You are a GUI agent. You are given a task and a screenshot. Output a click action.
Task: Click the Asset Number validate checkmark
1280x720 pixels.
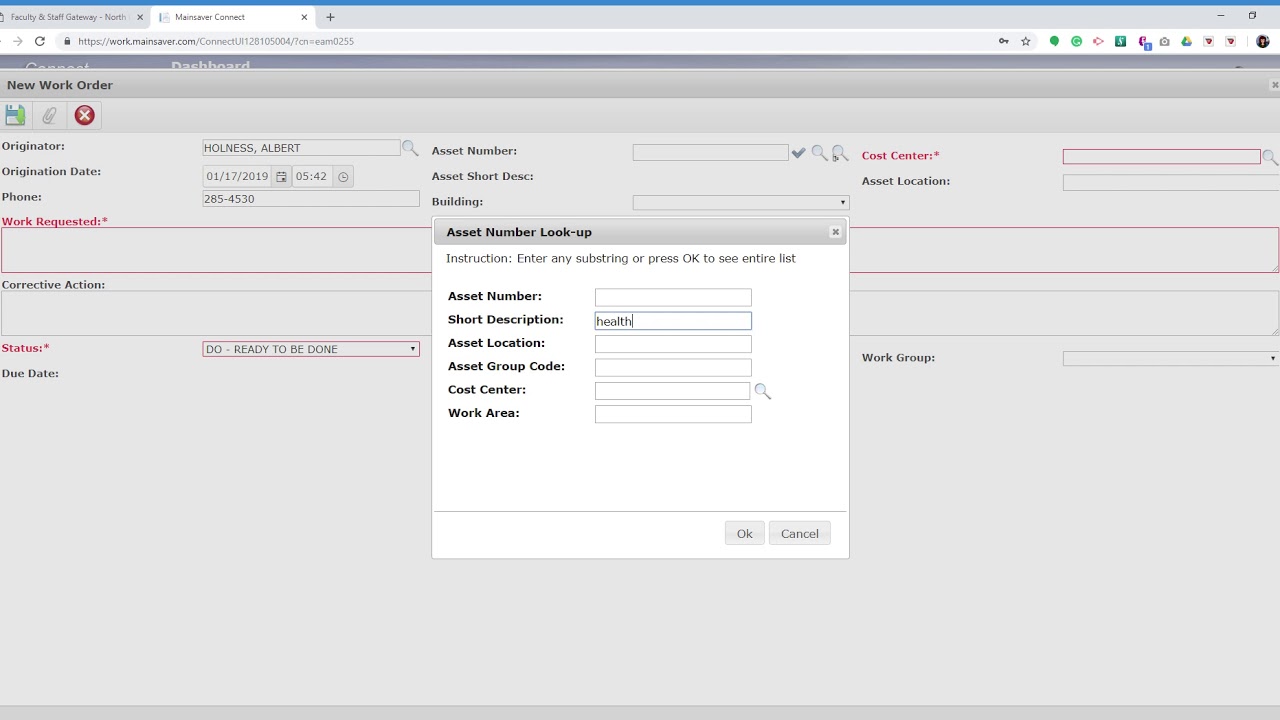point(798,153)
